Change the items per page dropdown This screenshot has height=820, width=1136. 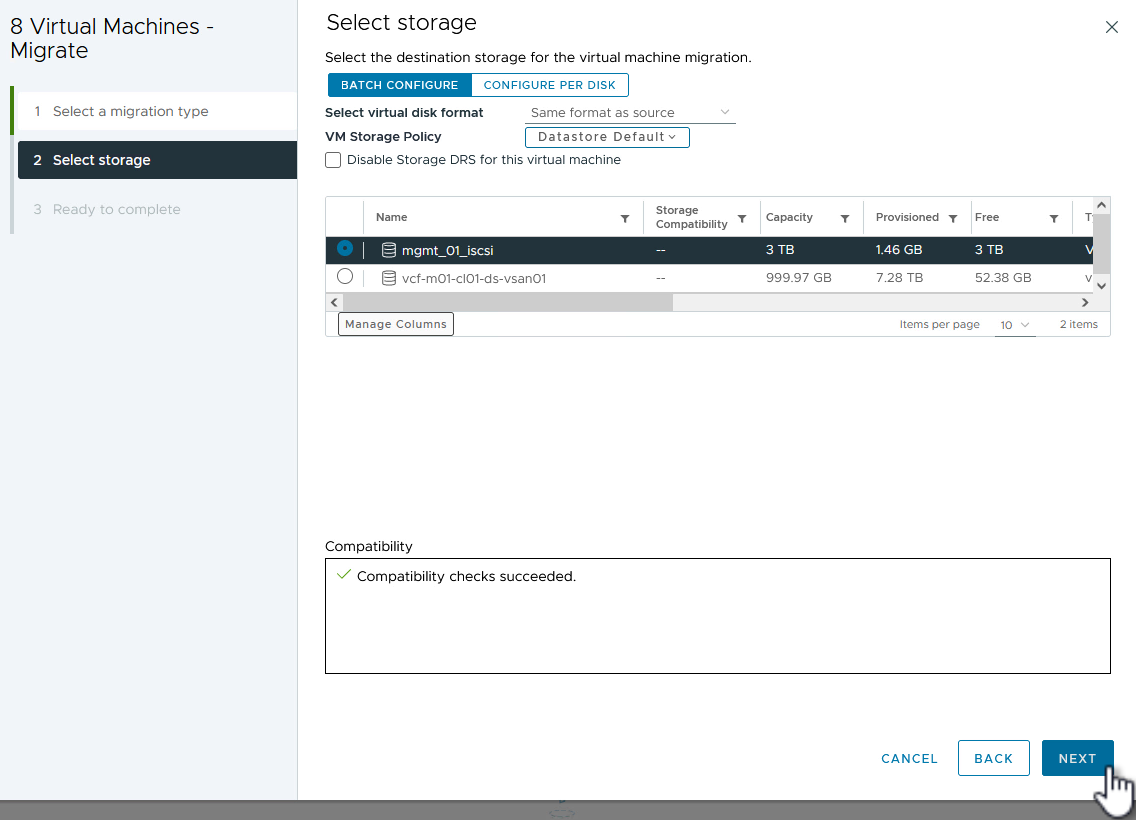tap(1014, 325)
